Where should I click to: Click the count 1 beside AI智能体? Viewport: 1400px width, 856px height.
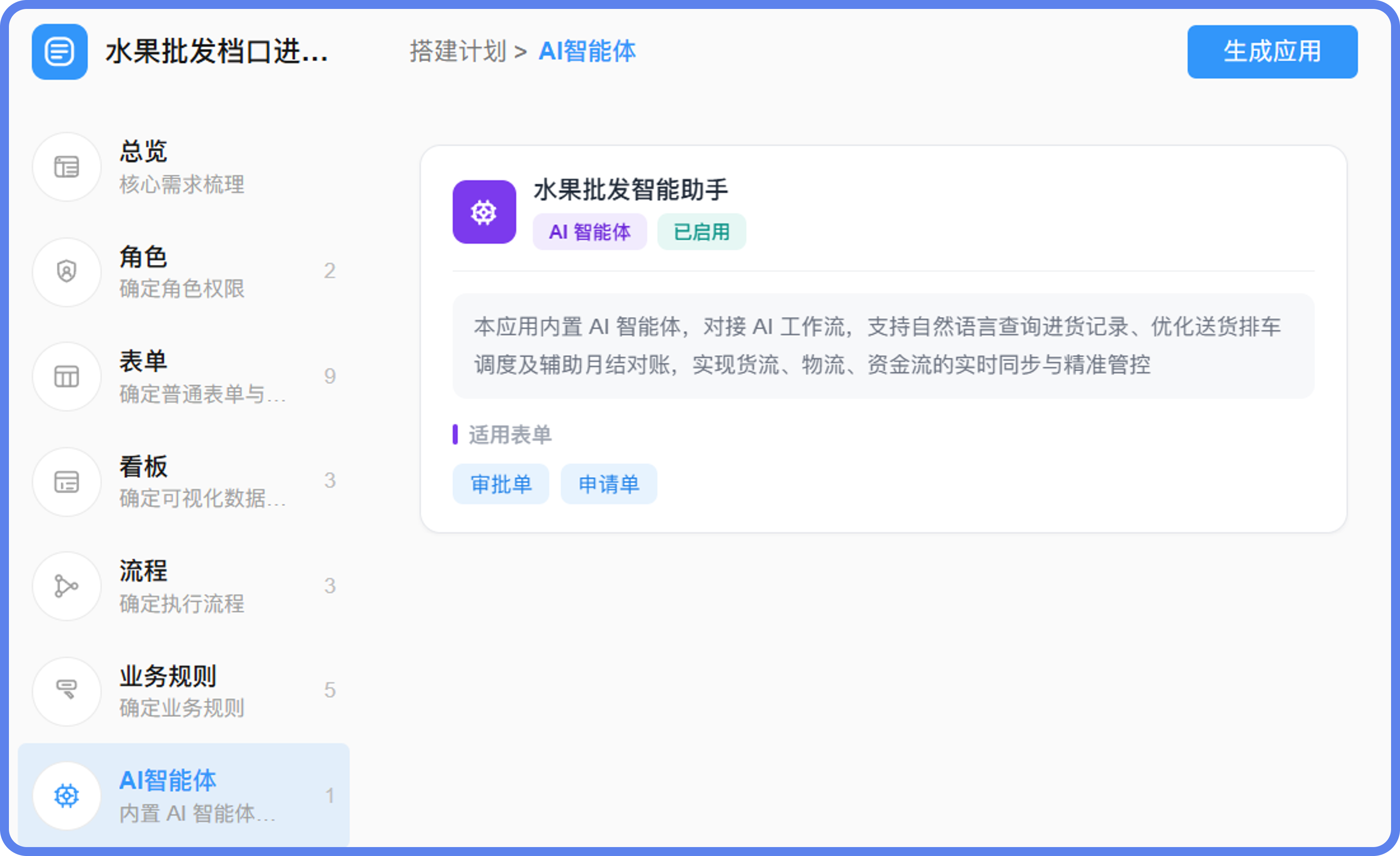[330, 796]
